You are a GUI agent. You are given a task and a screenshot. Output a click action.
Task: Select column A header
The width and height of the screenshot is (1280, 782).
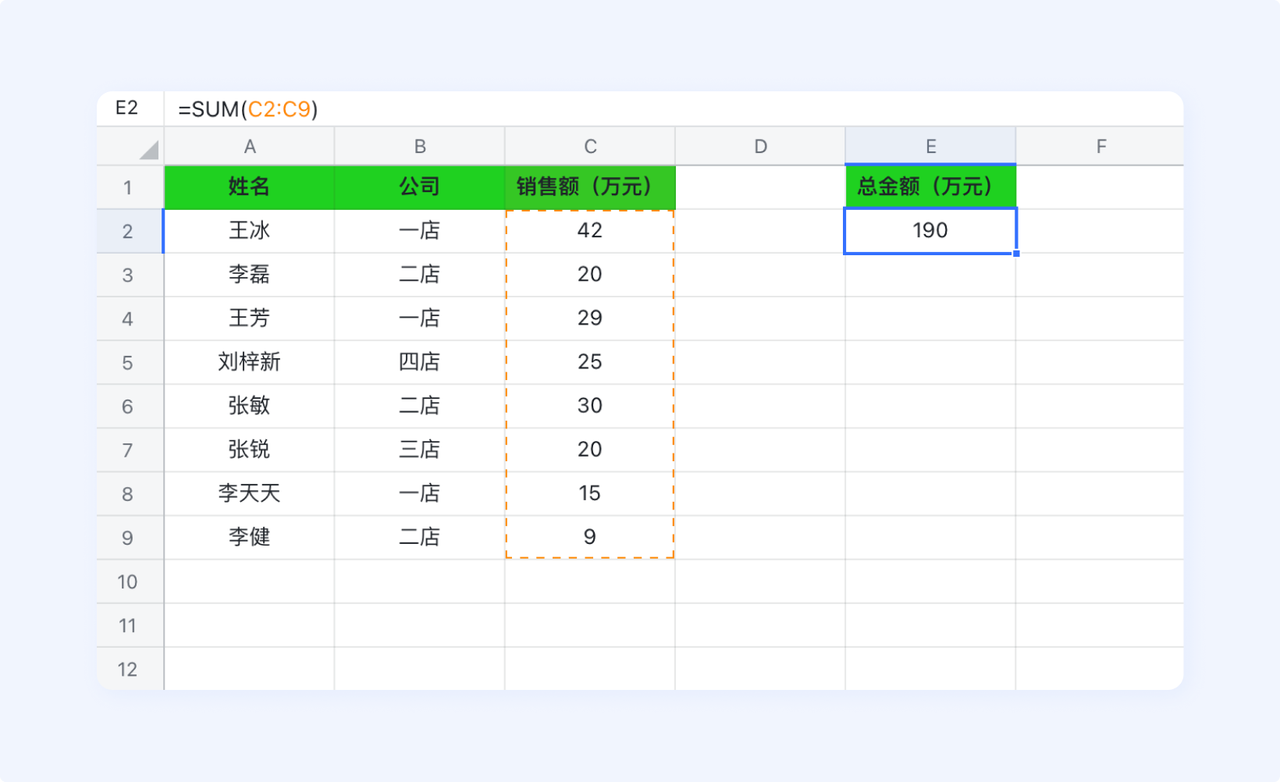[249, 147]
